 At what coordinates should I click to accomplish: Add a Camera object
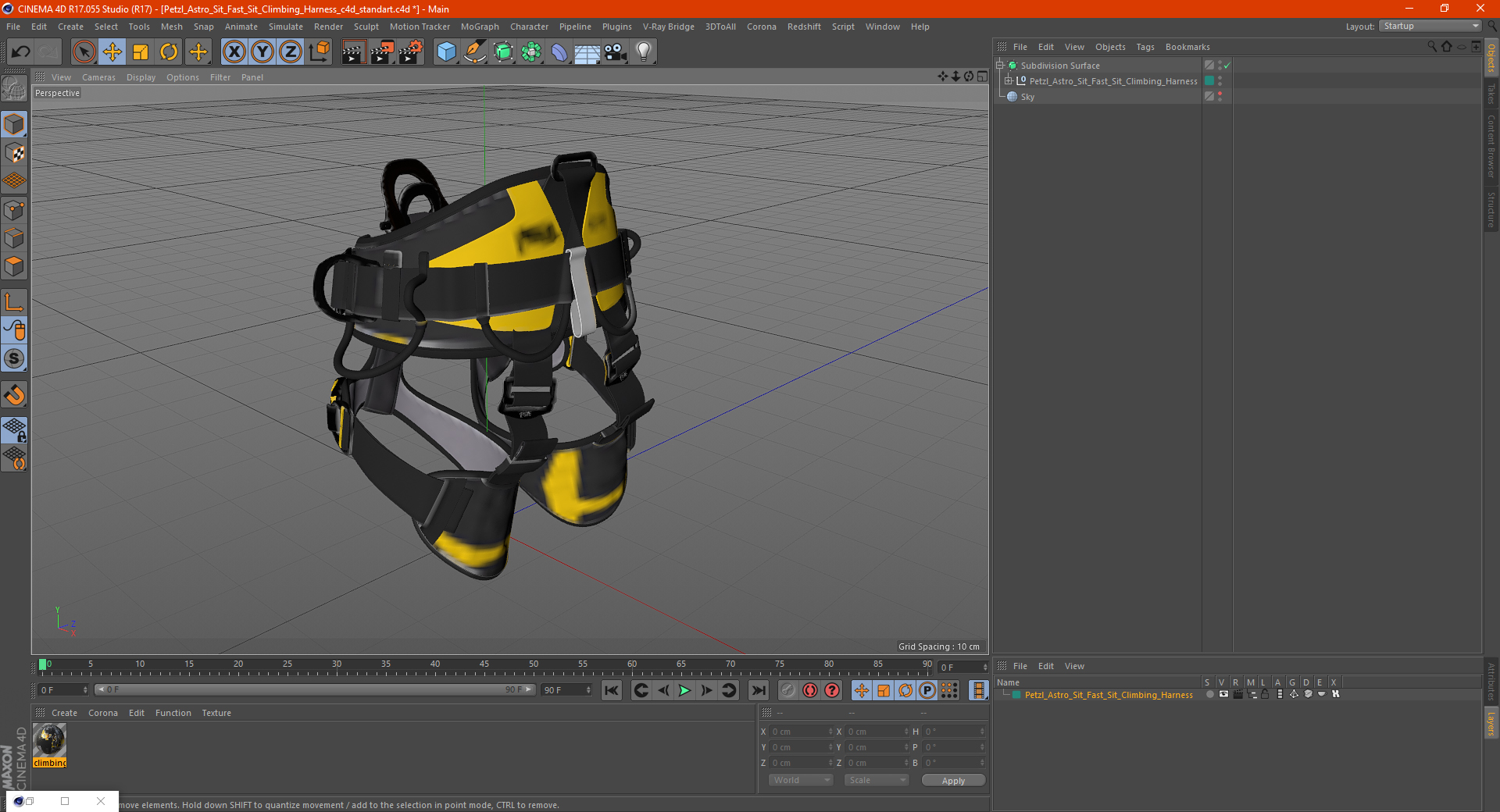click(x=616, y=52)
